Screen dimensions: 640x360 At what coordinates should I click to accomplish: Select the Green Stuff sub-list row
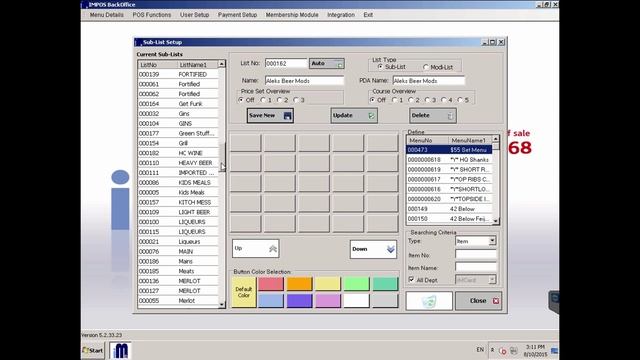[x=178, y=133]
